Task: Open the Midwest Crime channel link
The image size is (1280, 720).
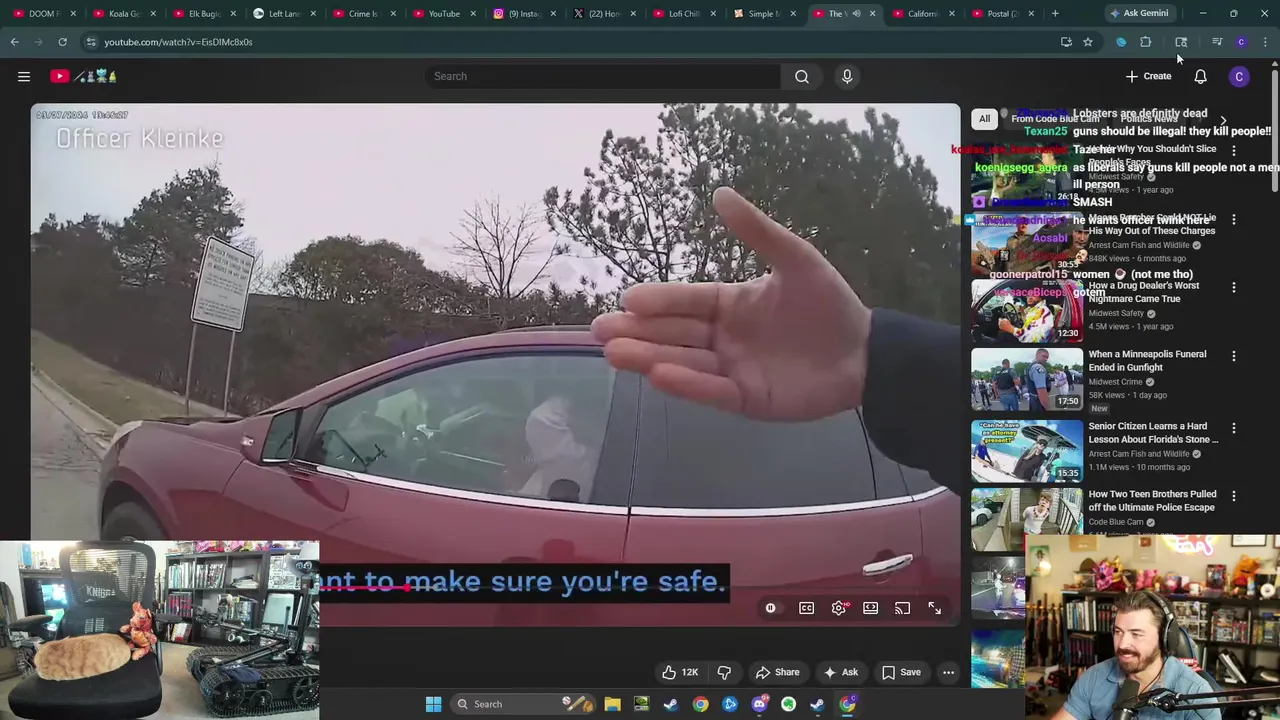Action: 1115,382
